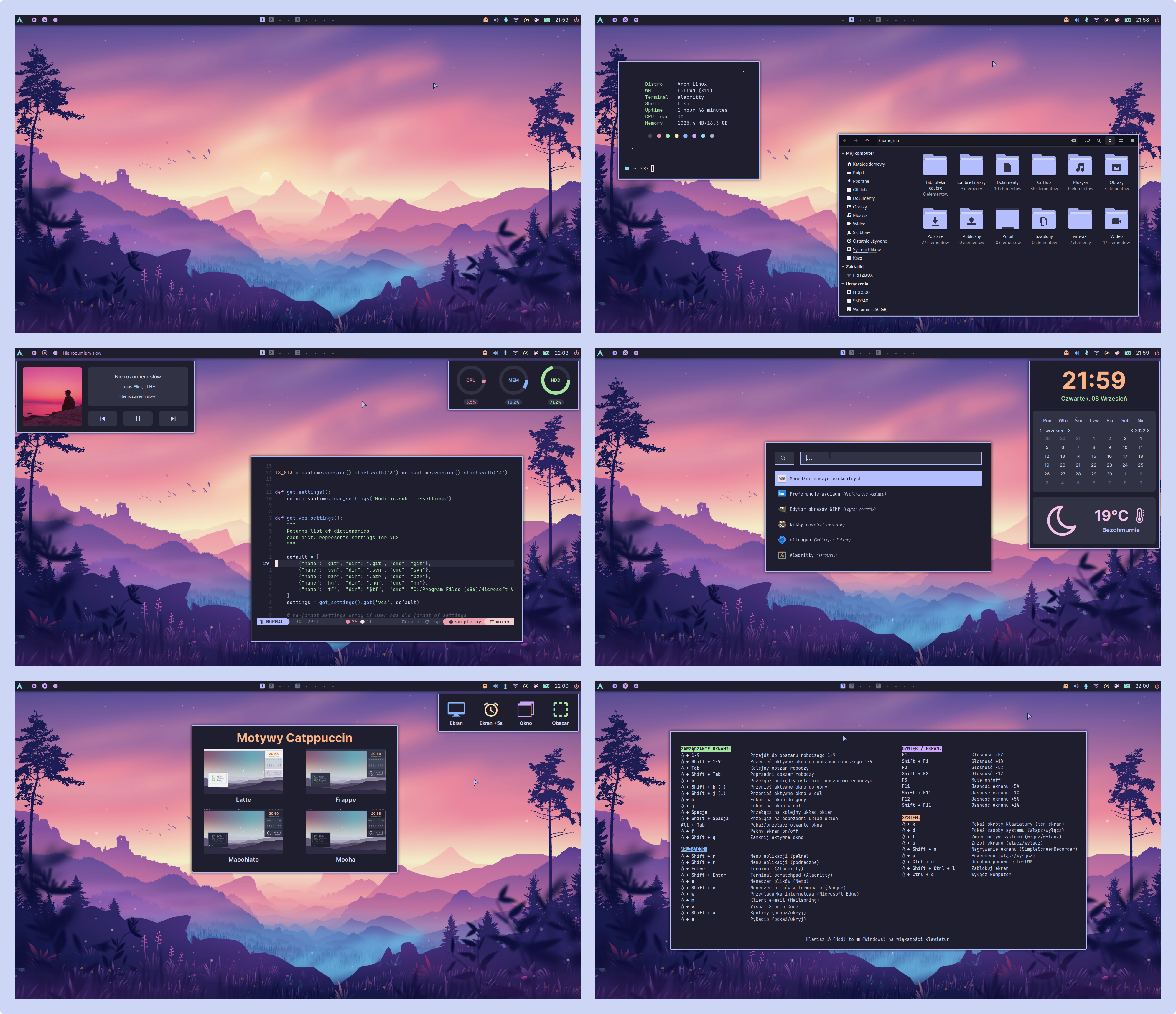
Task: Clear the /home/mm path field
Action: pos(1073,141)
